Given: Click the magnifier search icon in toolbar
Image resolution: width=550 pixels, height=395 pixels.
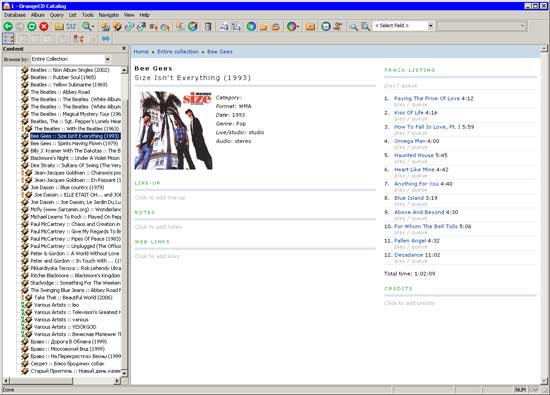Looking at the screenshot, I should point(86,26).
